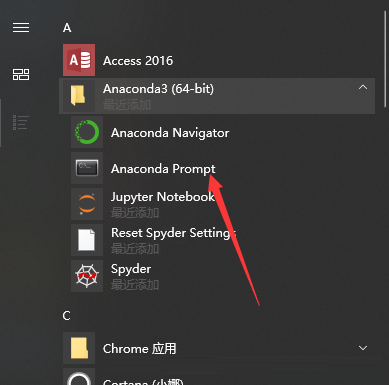Open the Anaconda Prompt terminal icon

(x=87, y=168)
